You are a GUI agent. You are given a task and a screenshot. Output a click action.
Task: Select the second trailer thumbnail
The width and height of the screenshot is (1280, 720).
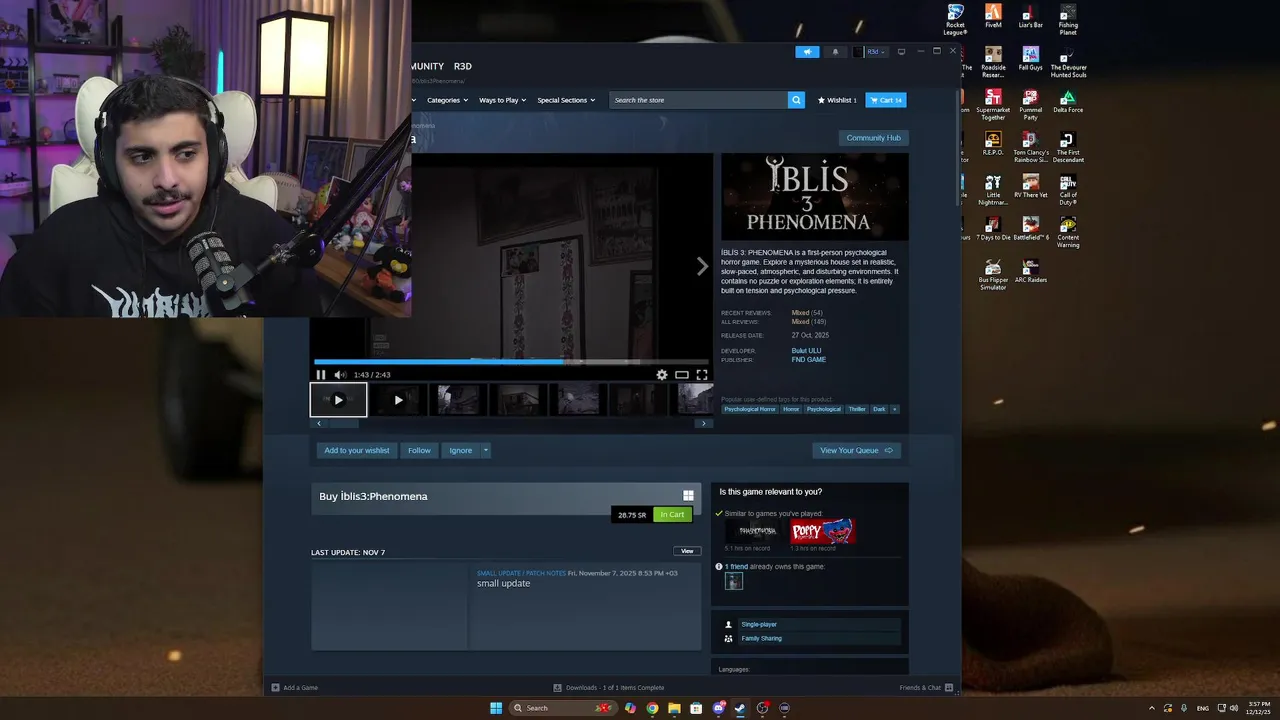click(398, 400)
